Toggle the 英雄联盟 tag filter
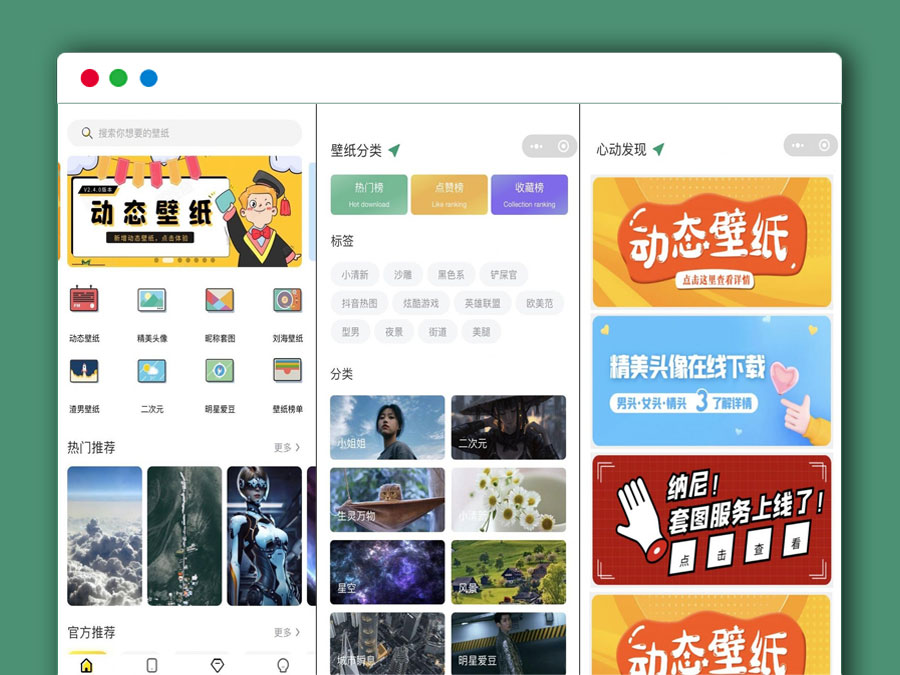900x675 pixels. [x=483, y=303]
